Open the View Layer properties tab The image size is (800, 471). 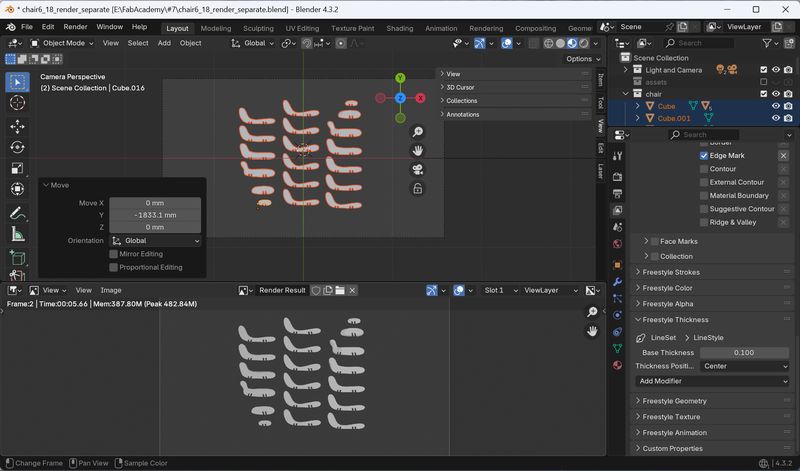click(x=617, y=210)
